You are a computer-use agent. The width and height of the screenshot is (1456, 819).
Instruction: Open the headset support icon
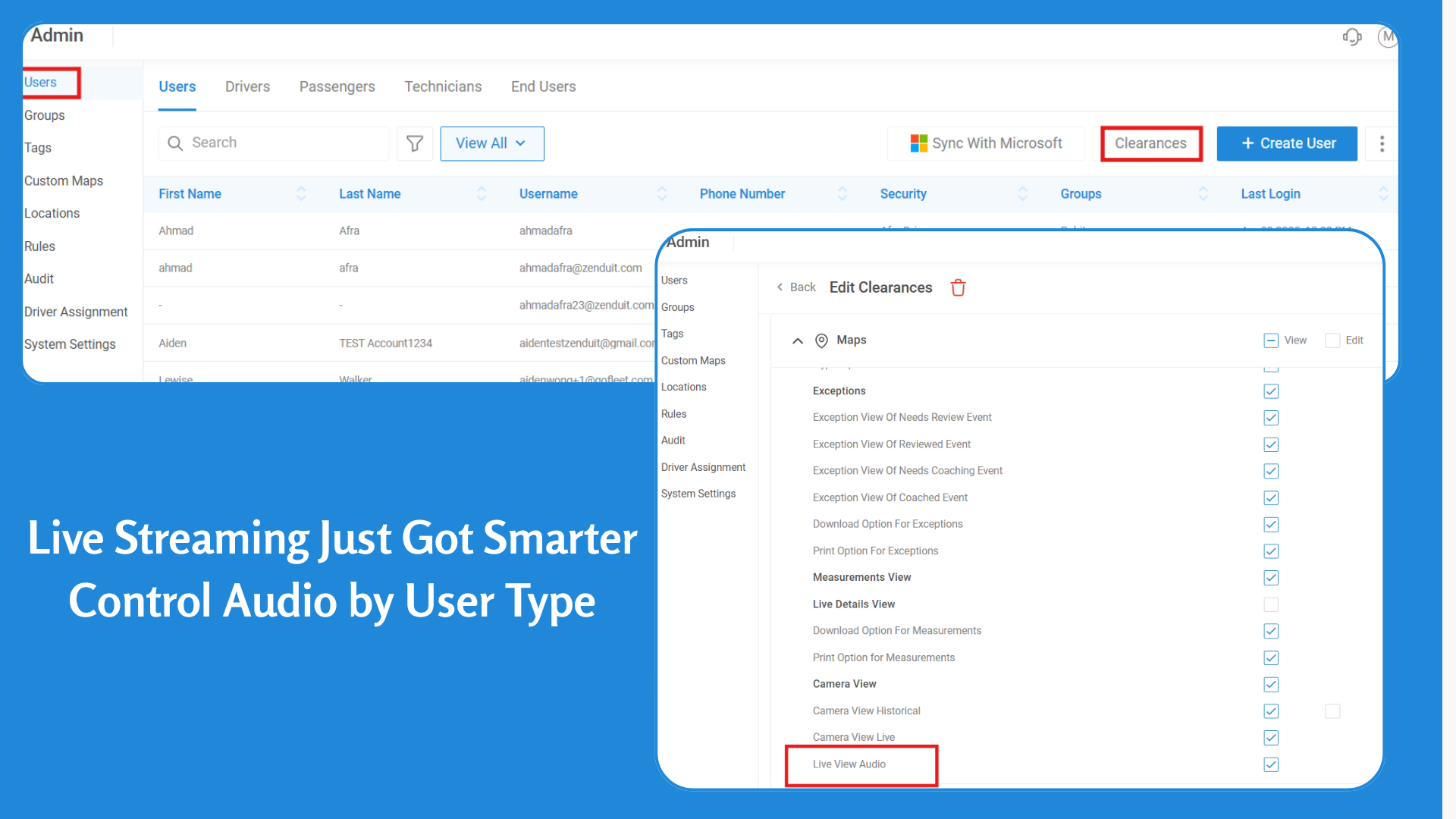click(x=1351, y=36)
